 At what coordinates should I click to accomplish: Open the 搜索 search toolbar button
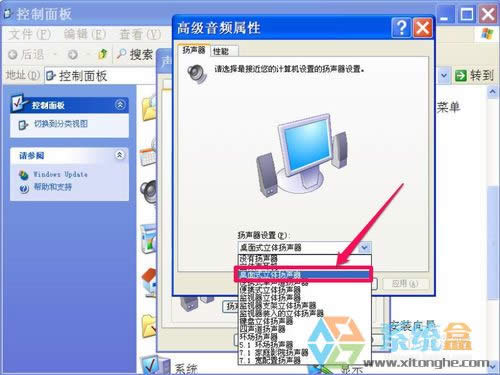135,54
